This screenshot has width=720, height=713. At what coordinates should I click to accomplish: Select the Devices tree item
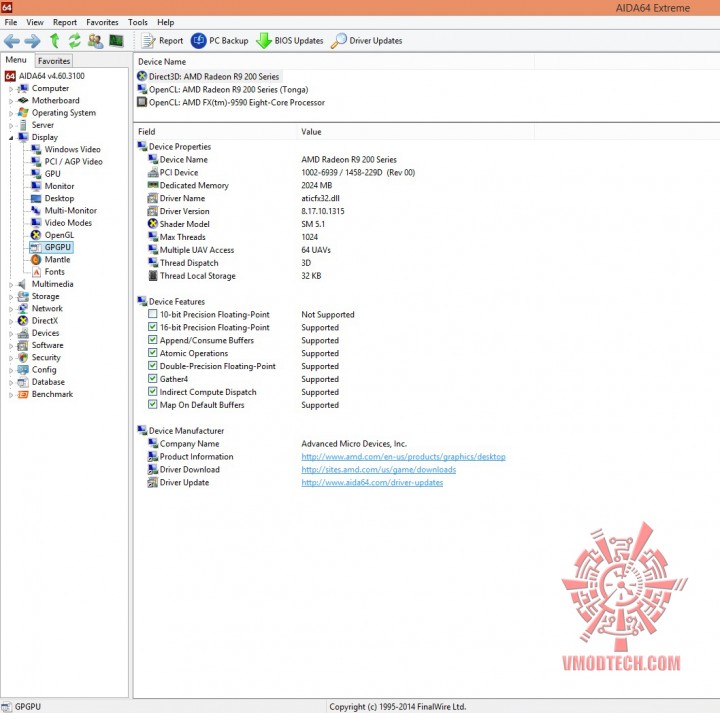[45, 333]
